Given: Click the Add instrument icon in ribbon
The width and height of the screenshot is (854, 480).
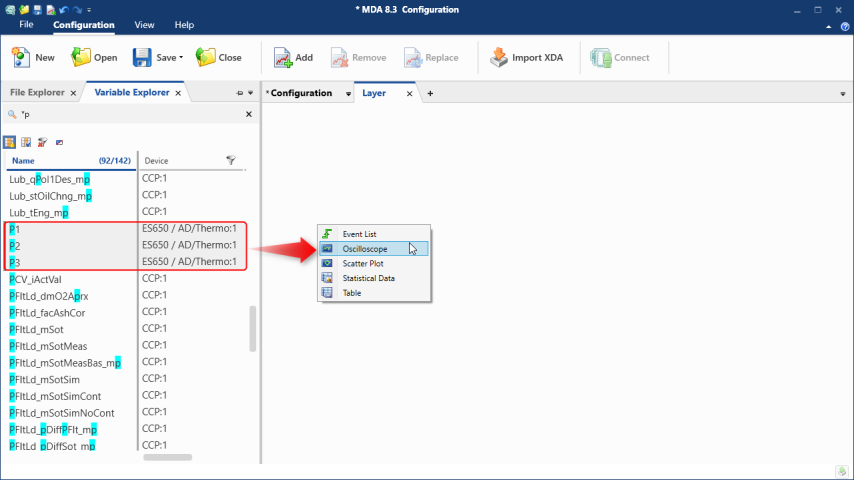Looking at the screenshot, I should (x=283, y=57).
